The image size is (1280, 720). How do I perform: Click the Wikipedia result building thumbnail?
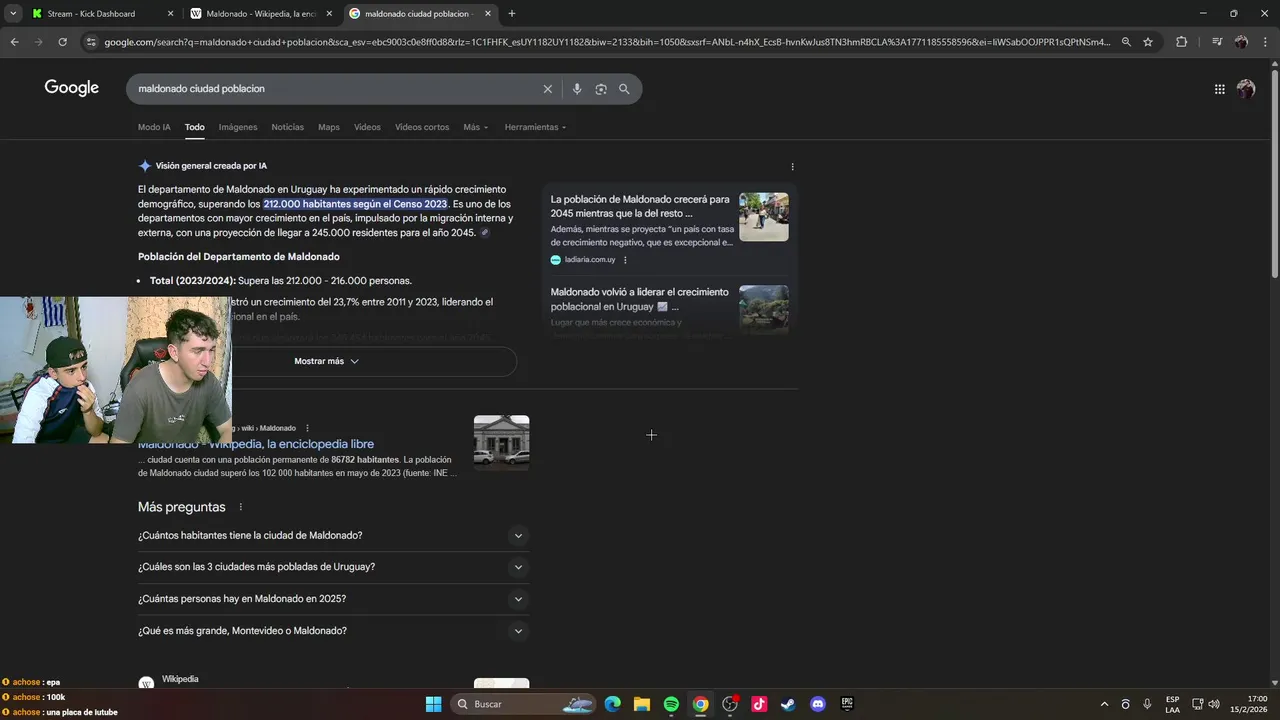pyautogui.click(x=501, y=442)
